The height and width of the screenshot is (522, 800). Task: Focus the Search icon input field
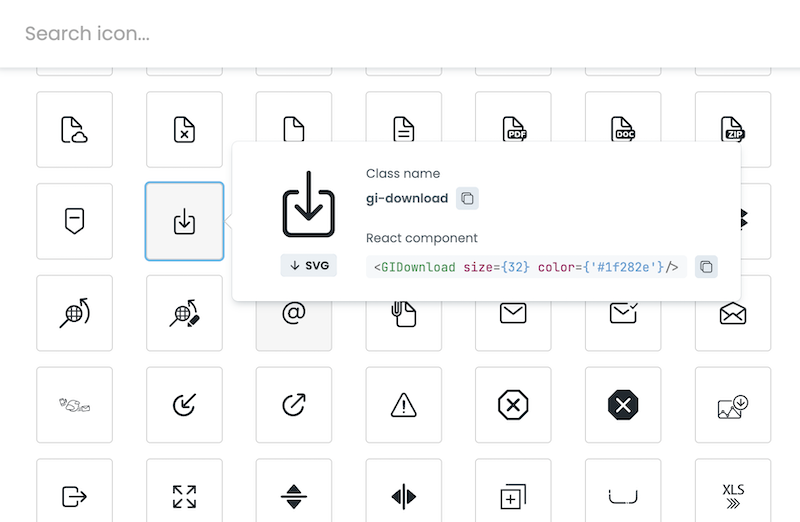[x=400, y=34]
